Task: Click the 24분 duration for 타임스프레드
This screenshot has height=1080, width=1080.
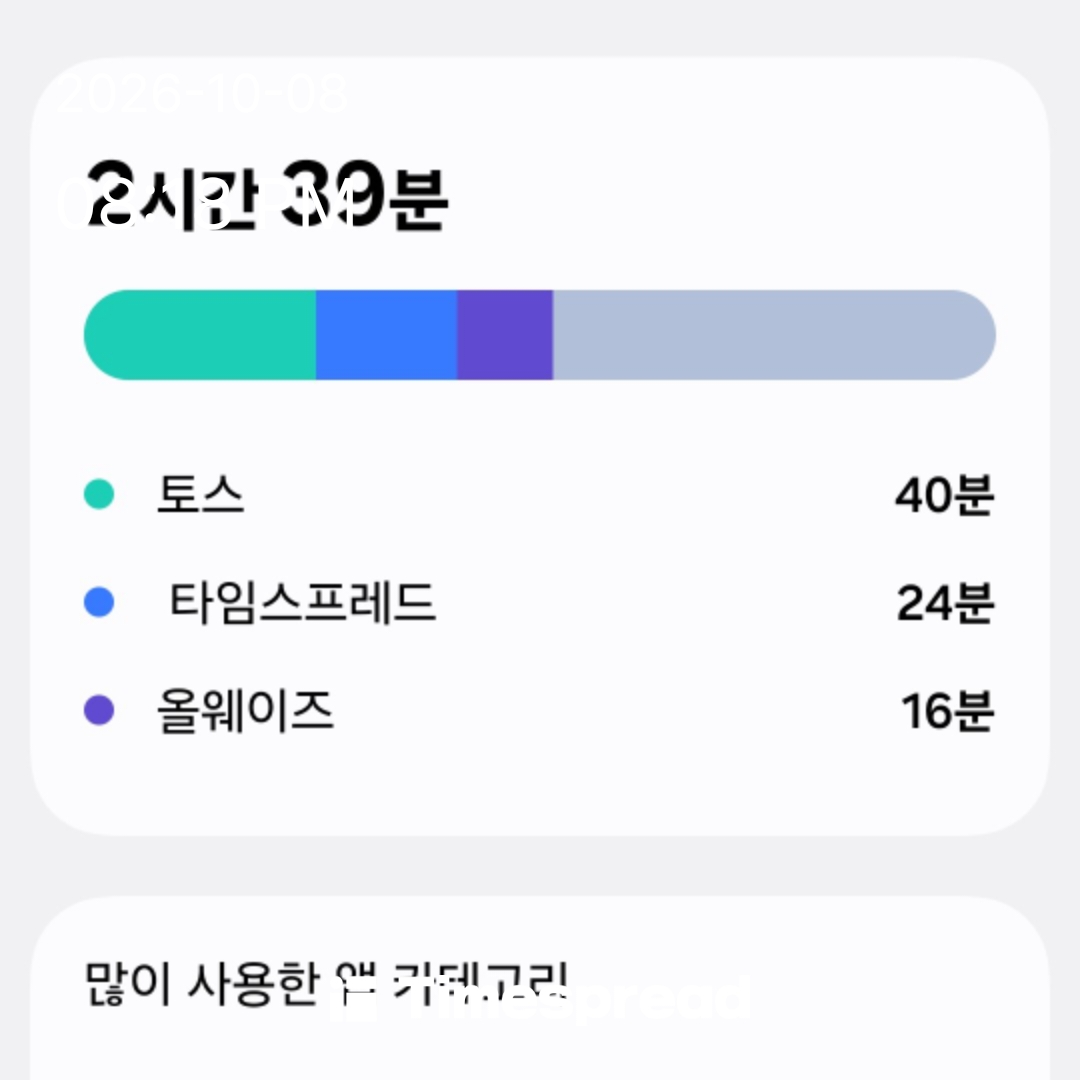Action: (945, 603)
